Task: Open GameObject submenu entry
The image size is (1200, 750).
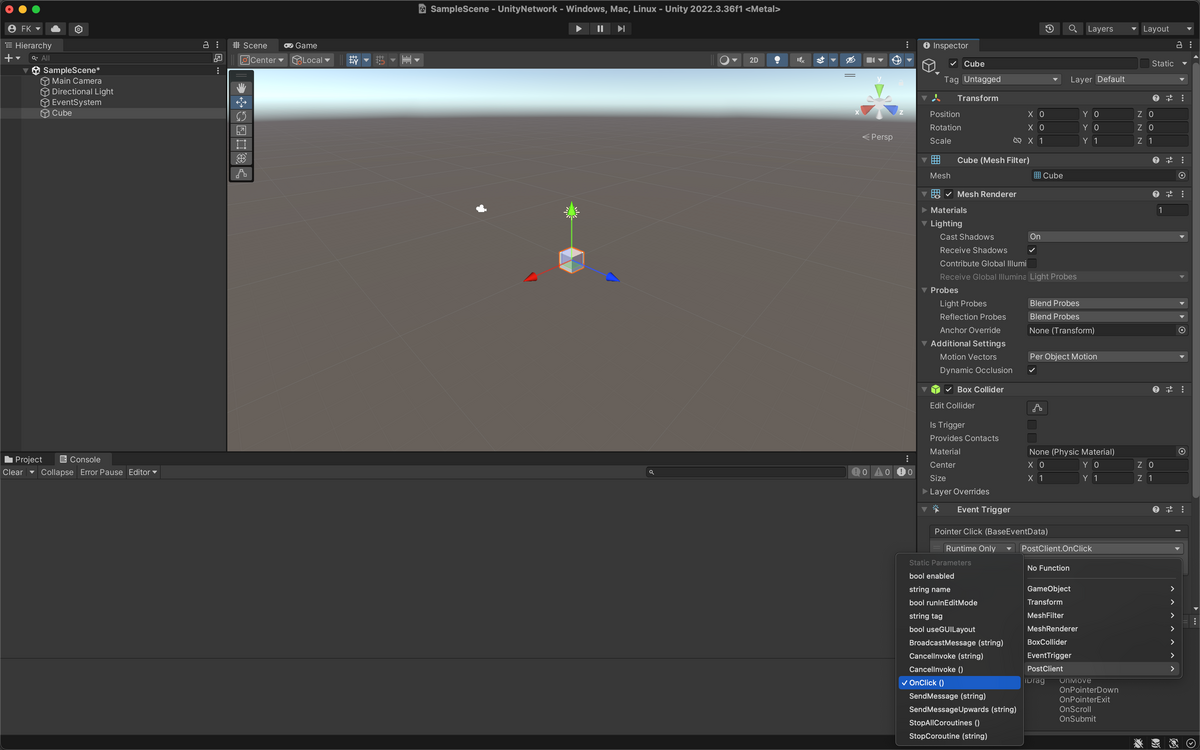Action: pyautogui.click(x=1101, y=589)
